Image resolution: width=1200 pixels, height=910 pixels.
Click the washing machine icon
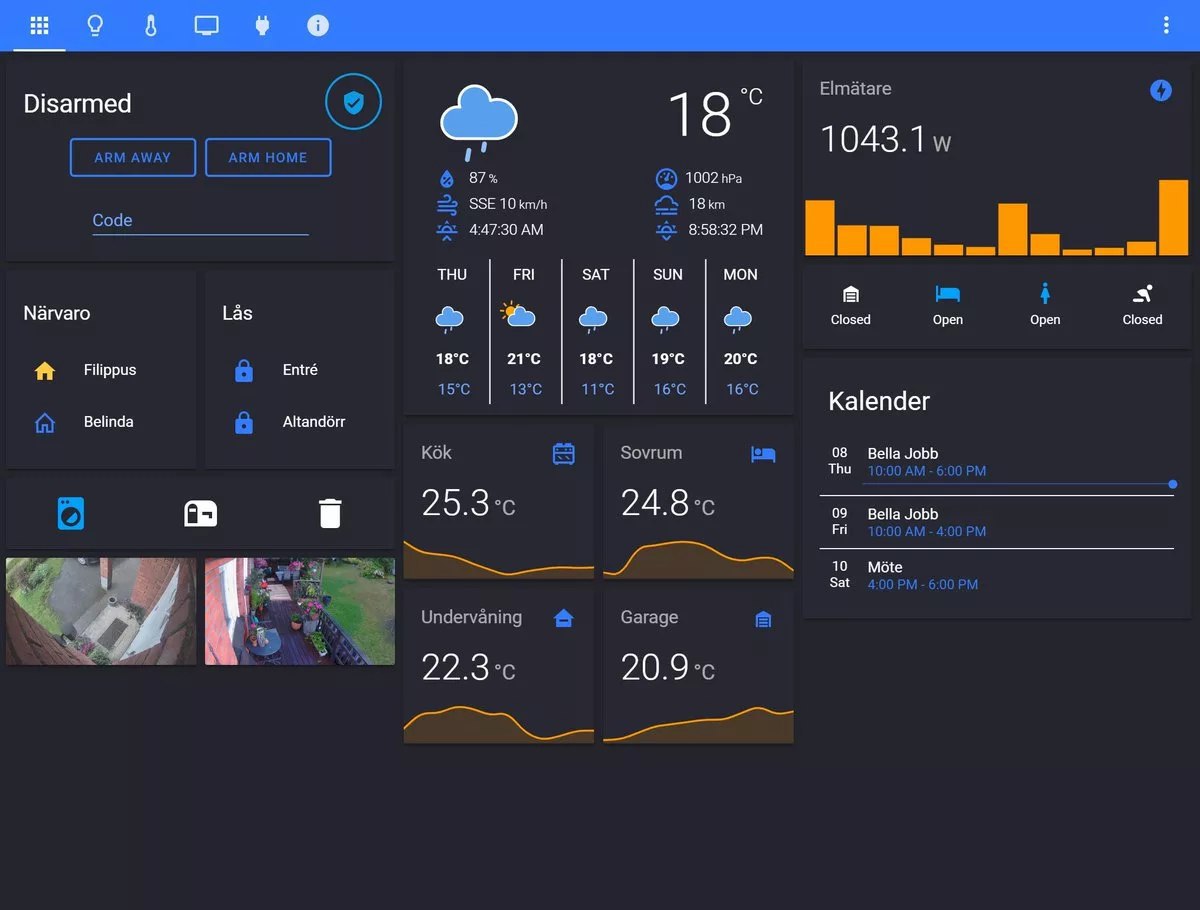pyautogui.click(x=70, y=513)
